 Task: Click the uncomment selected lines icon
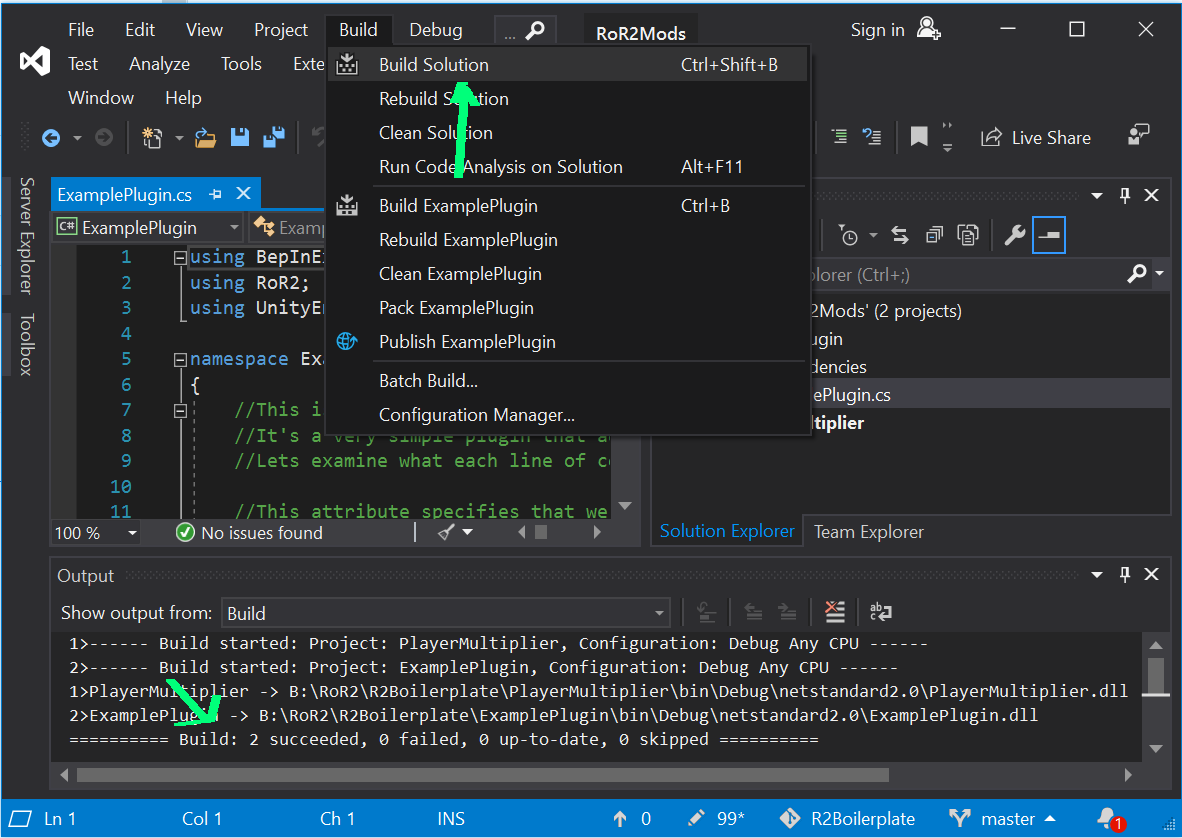tap(872, 136)
